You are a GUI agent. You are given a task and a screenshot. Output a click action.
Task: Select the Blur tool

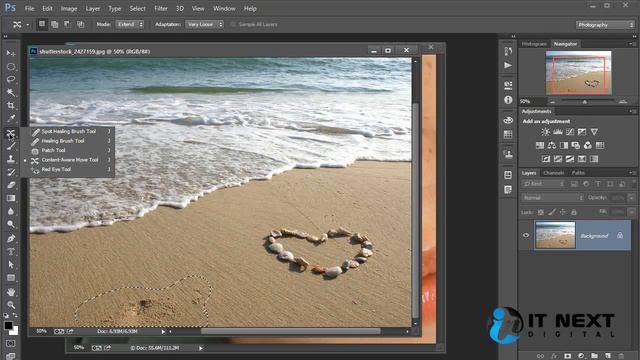(11, 211)
